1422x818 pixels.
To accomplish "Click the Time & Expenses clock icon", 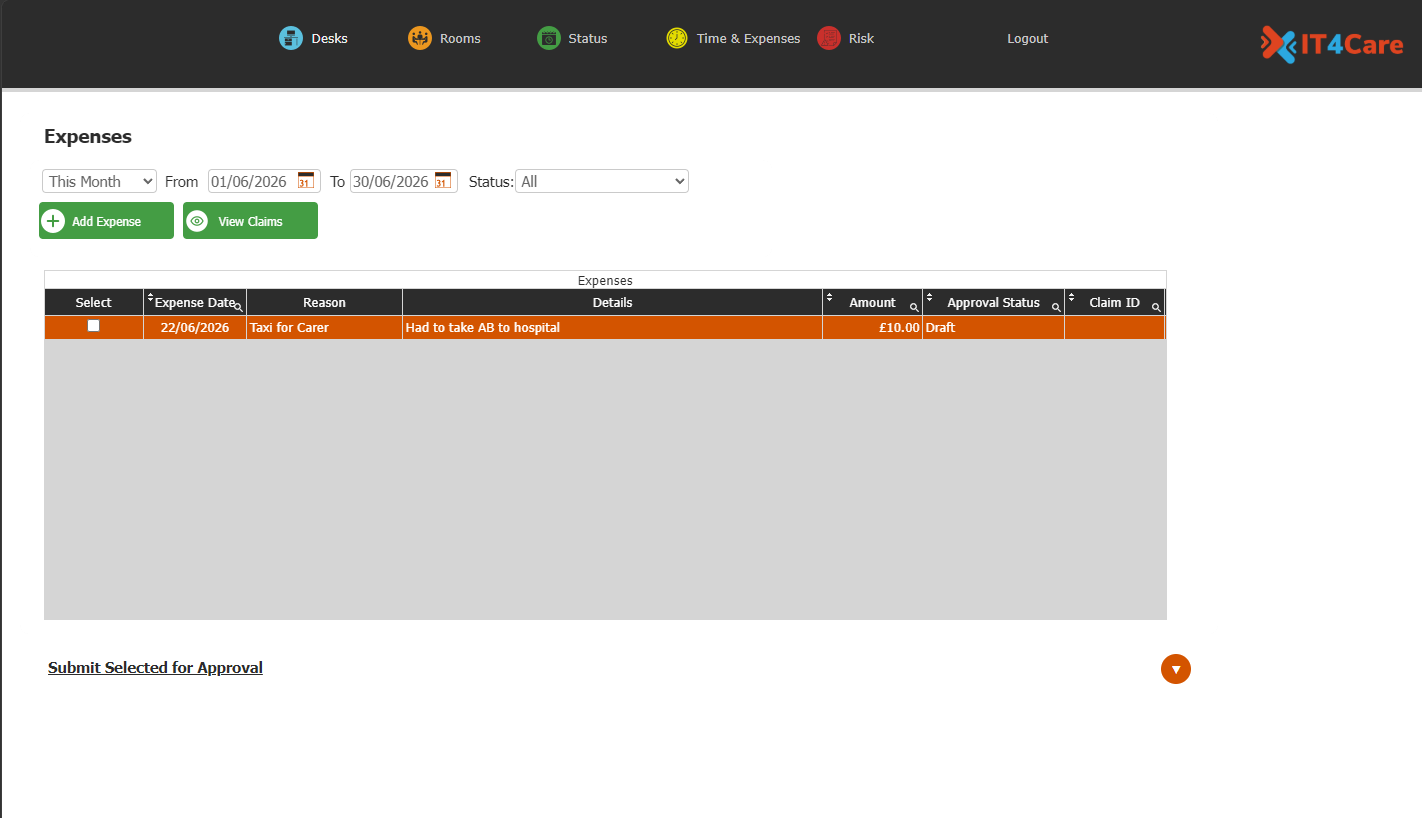I will tap(677, 39).
